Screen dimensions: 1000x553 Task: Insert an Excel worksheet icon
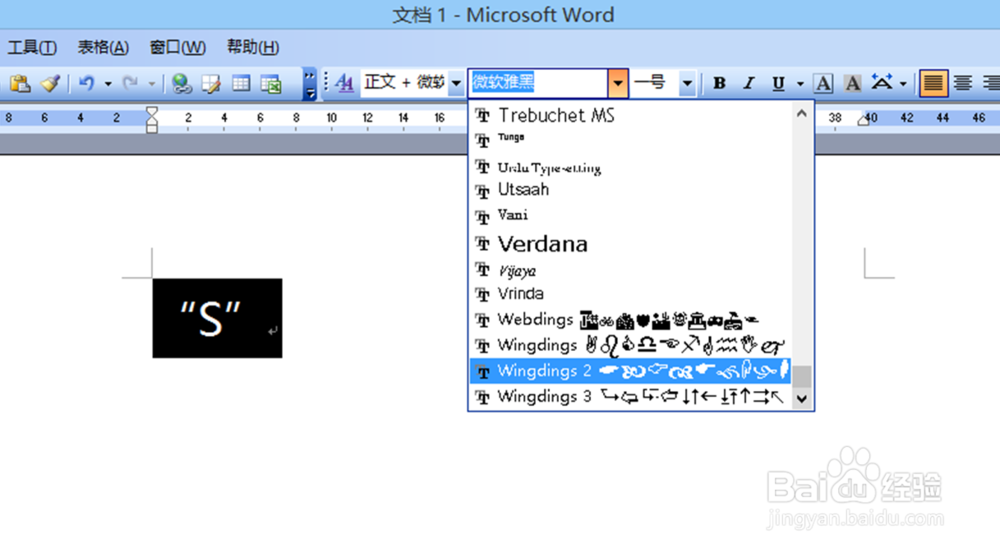tap(271, 84)
